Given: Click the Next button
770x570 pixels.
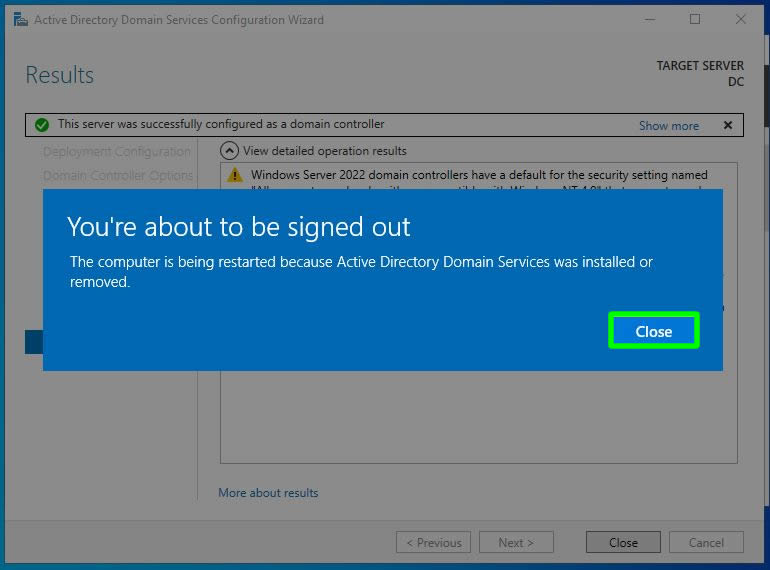Looking at the screenshot, I should 515,543.
